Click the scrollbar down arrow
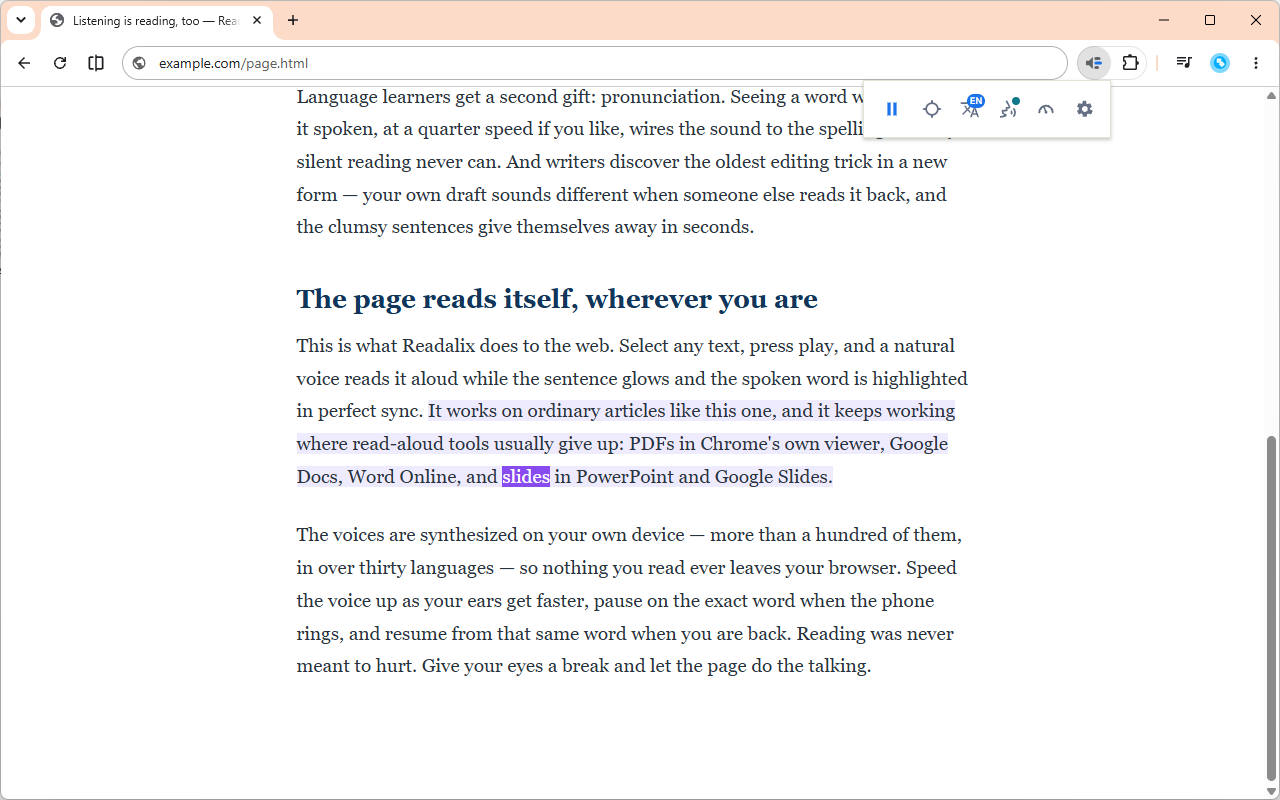The width and height of the screenshot is (1280, 800). (x=1272, y=791)
